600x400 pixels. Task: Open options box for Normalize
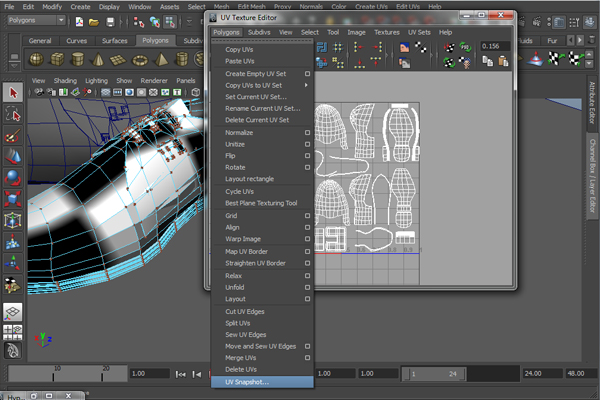307,132
